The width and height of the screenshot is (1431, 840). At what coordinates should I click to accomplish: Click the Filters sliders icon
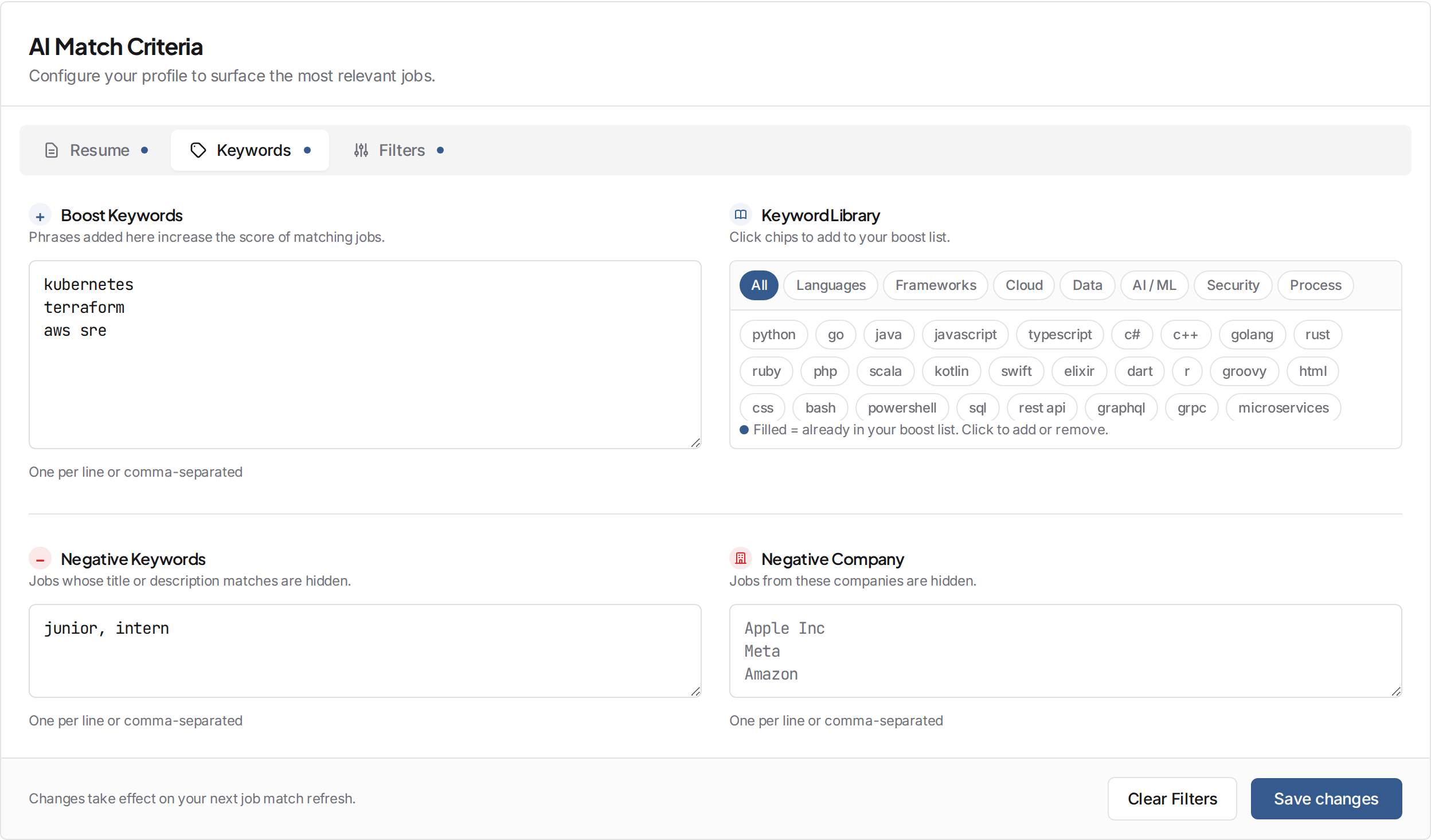361,150
